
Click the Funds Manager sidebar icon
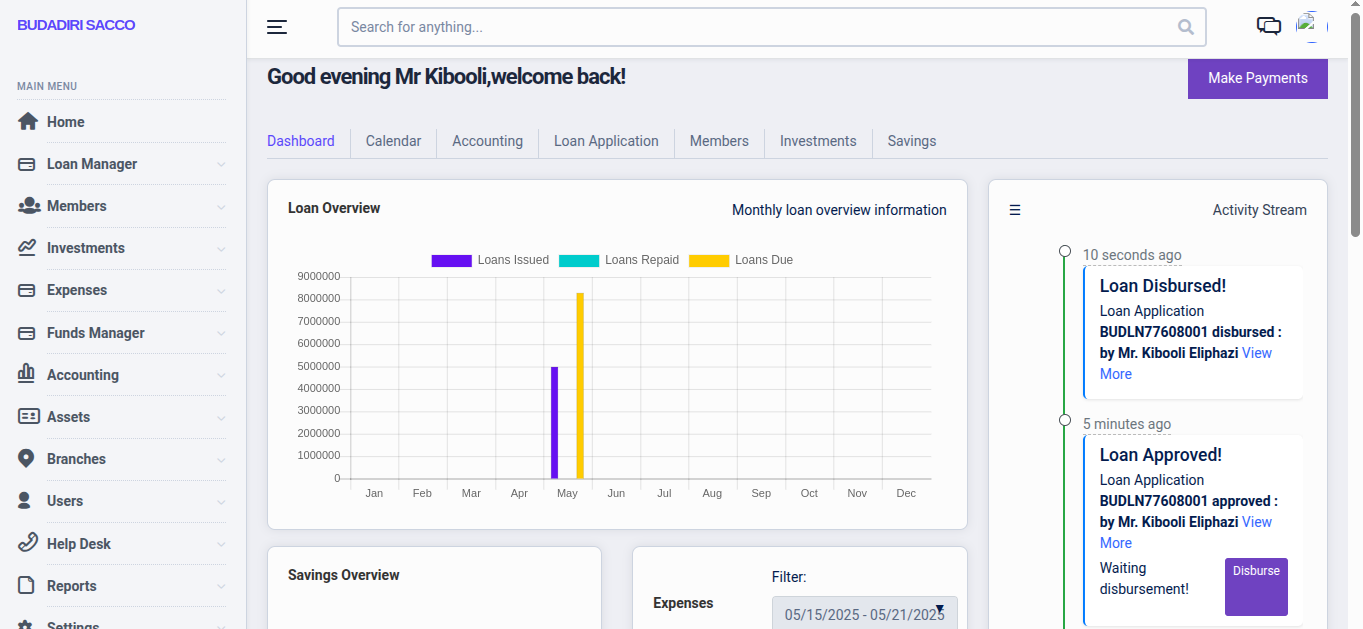[28, 332]
